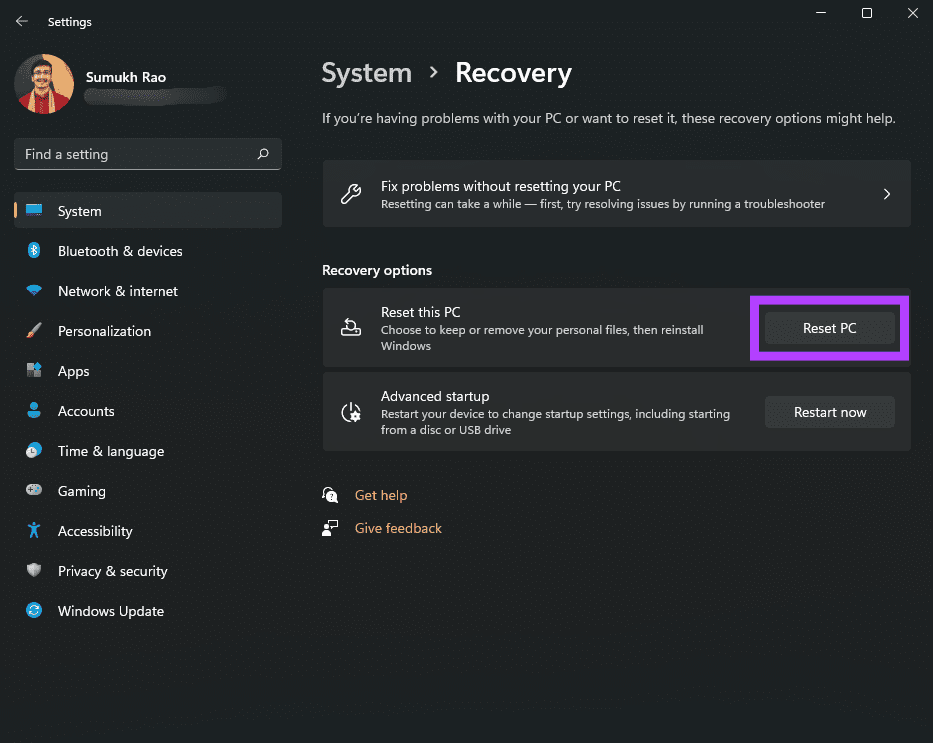Click the Time & language clock icon
933x743 pixels.
34,450
